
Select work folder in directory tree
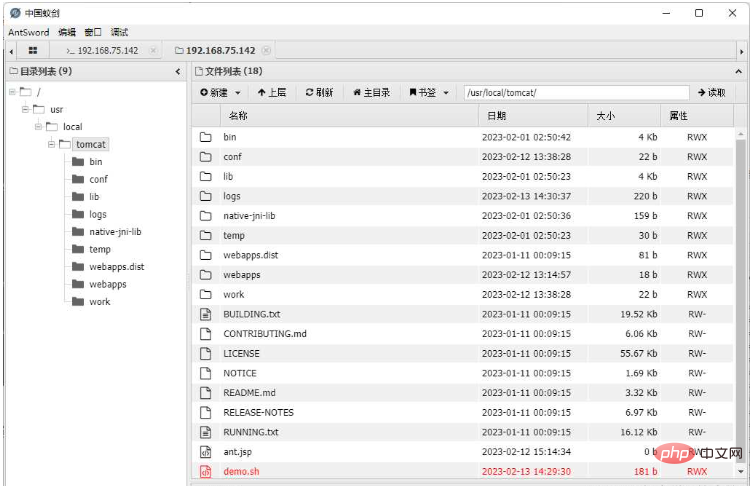tap(99, 302)
